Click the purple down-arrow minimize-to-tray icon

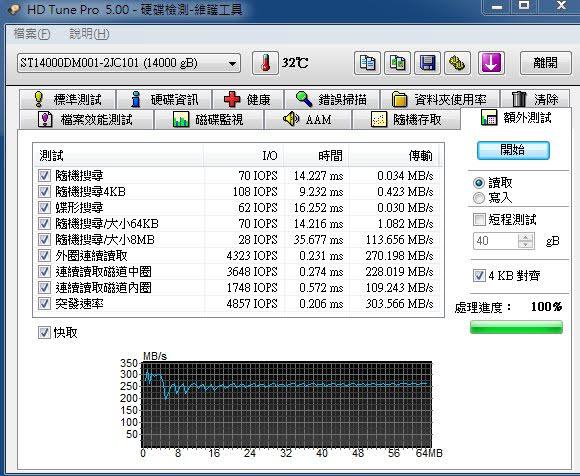(491, 63)
